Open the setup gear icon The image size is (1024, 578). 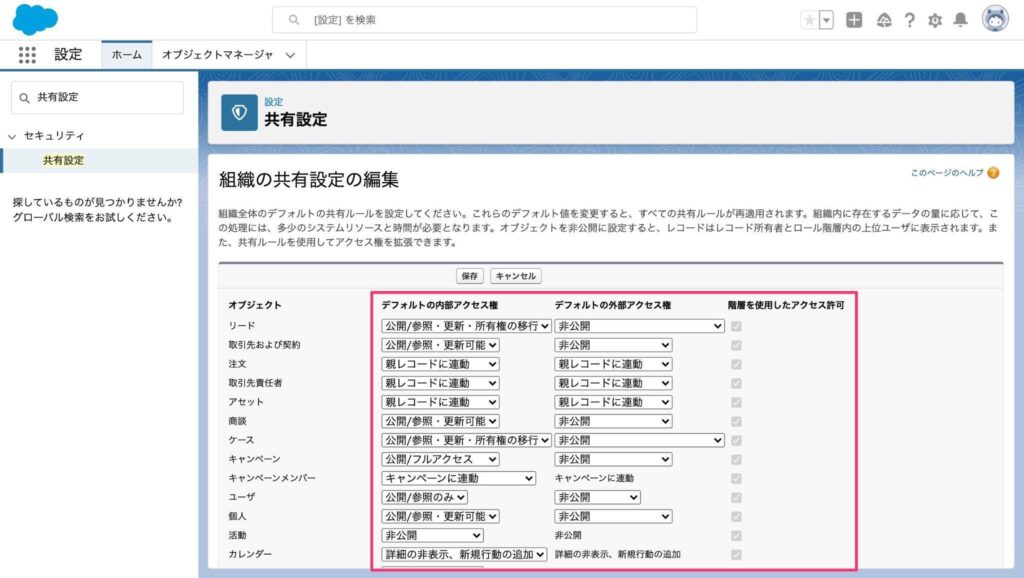tap(935, 20)
